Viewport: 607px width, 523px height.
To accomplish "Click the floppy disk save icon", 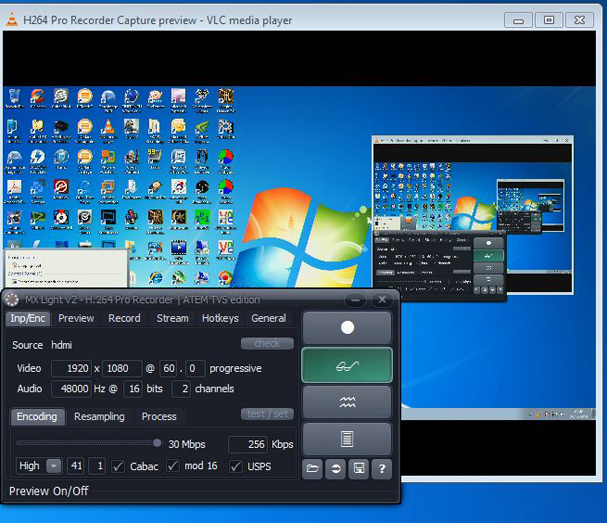I will pyautogui.click(x=358, y=469).
